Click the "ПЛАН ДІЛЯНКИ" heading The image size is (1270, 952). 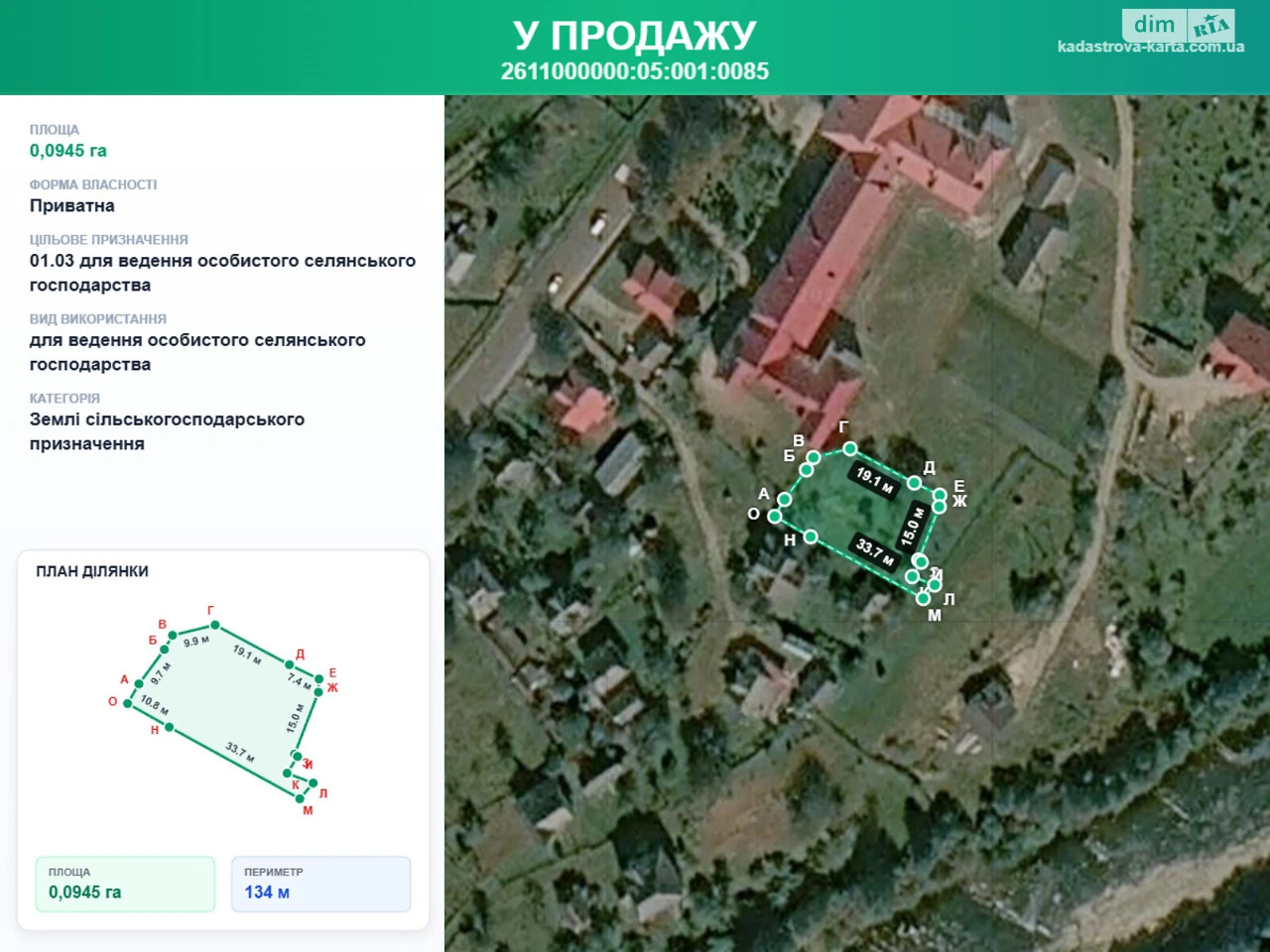click(92, 571)
